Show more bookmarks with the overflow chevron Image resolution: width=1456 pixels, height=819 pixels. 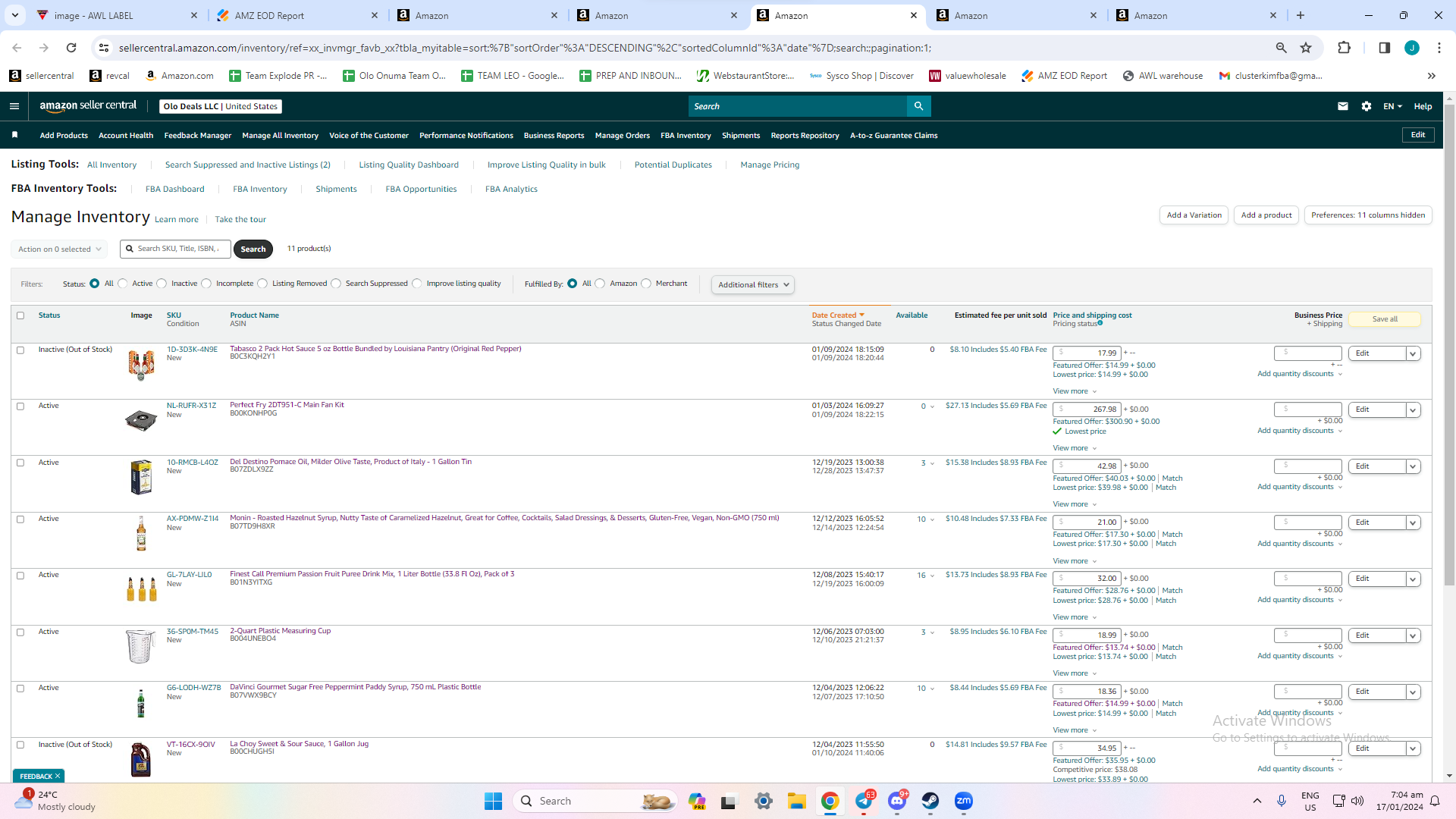(1432, 76)
